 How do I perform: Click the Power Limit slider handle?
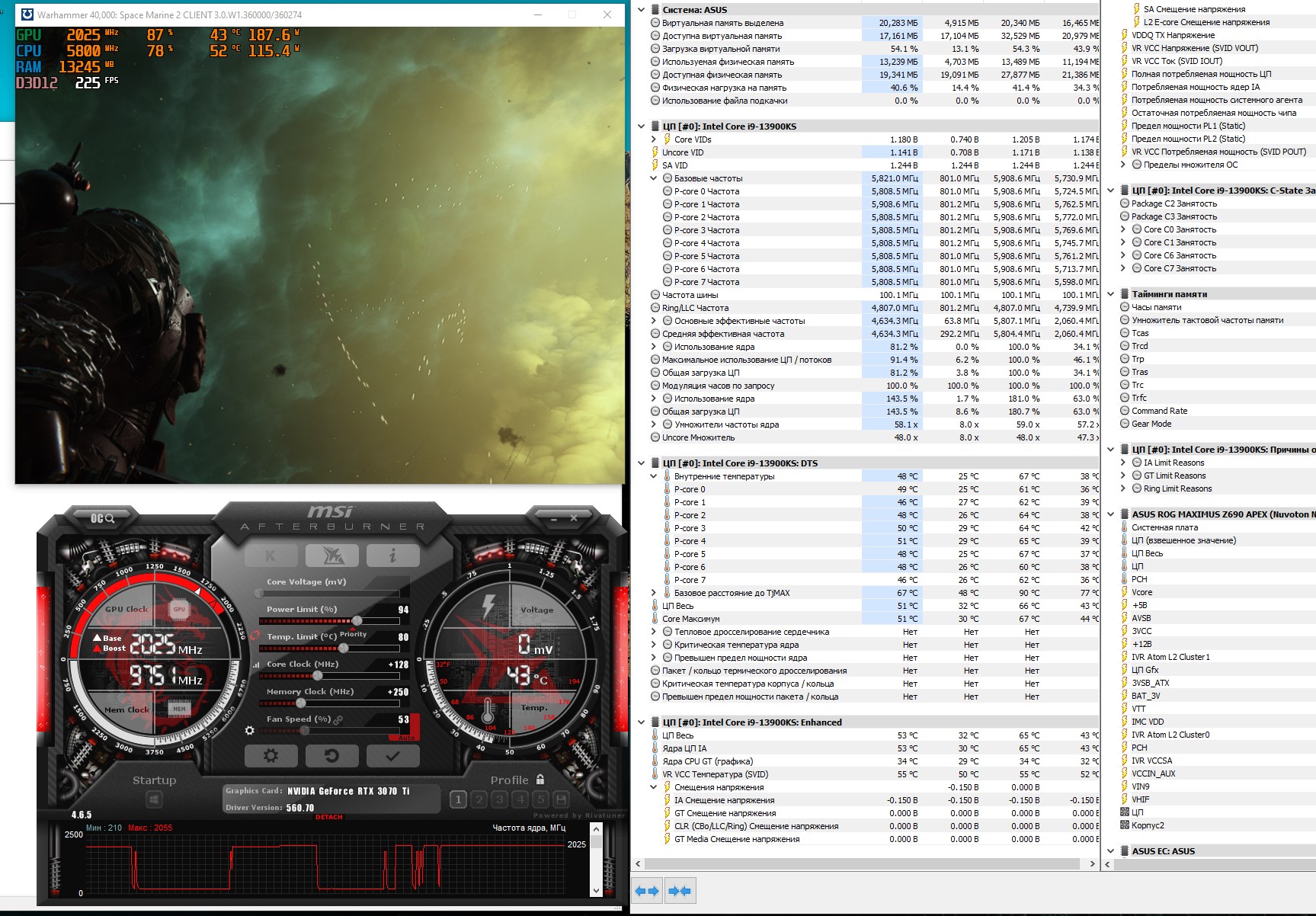(x=357, y=620)
